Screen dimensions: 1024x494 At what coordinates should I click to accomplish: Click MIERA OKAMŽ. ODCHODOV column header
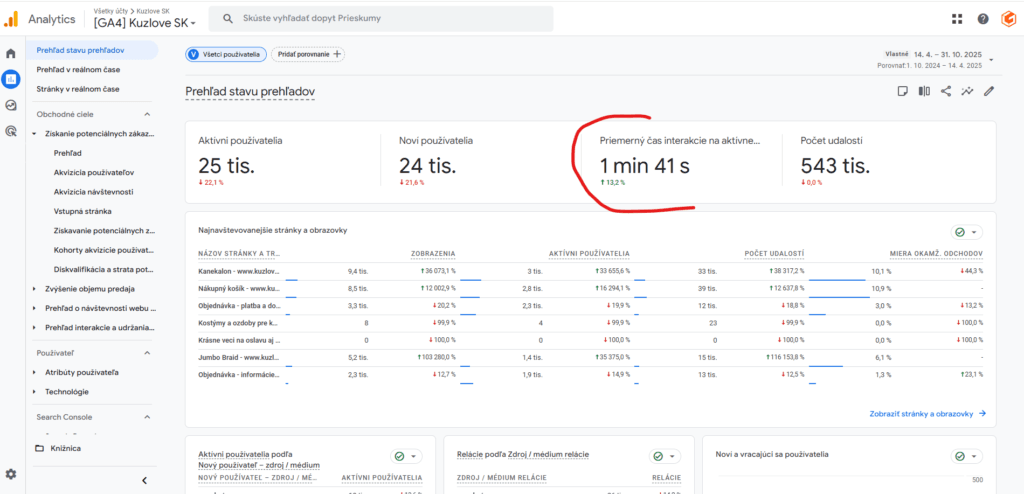point(936,253)
